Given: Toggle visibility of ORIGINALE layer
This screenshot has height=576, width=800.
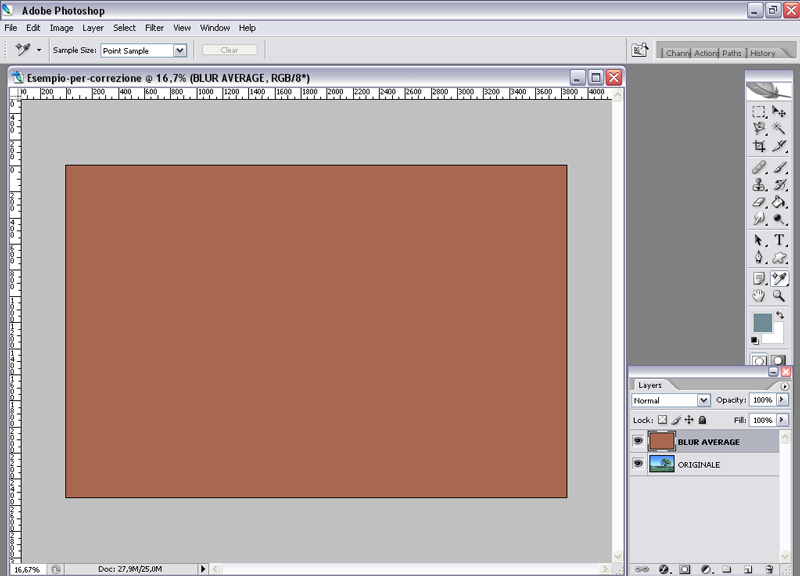Looking at the screenshot, I should click(x=637, y=465).
